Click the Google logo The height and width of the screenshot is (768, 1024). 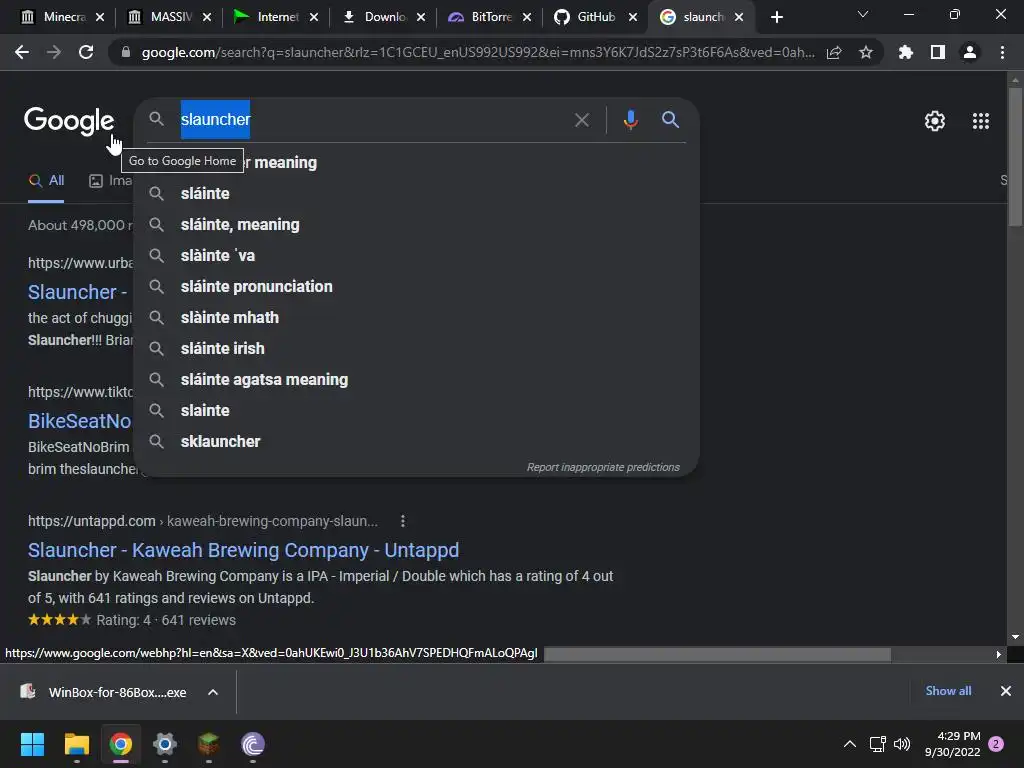coord(69,121)
